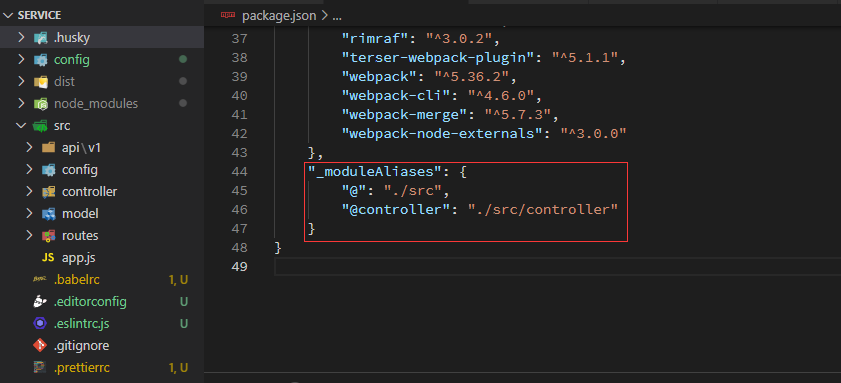The height and width of the screenshot is (383, 841).
Task: Expand the controller folder chevron
Action: point(29,192)
